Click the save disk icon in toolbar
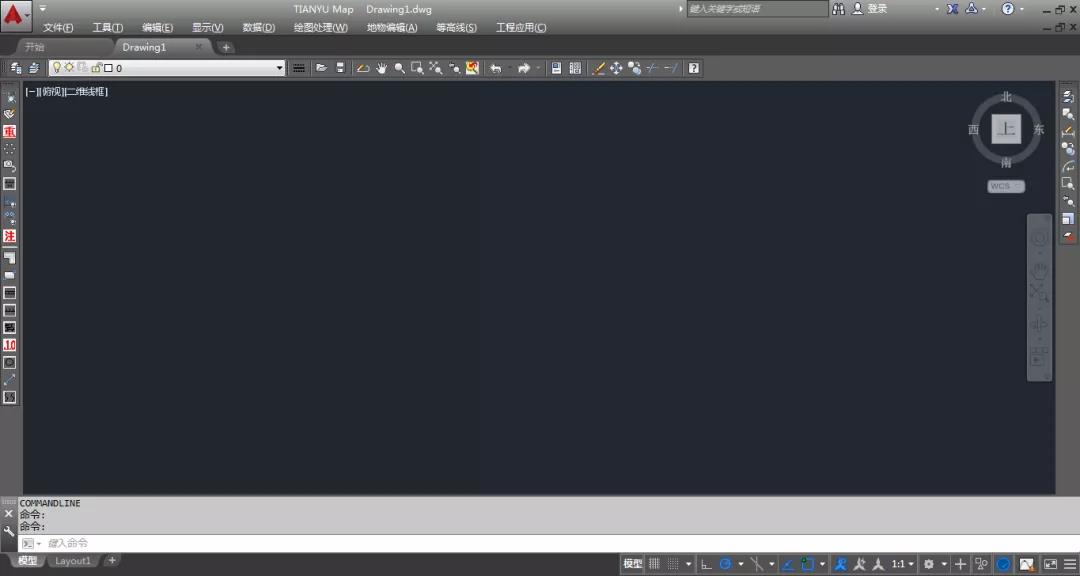 [x=340, y=68]
